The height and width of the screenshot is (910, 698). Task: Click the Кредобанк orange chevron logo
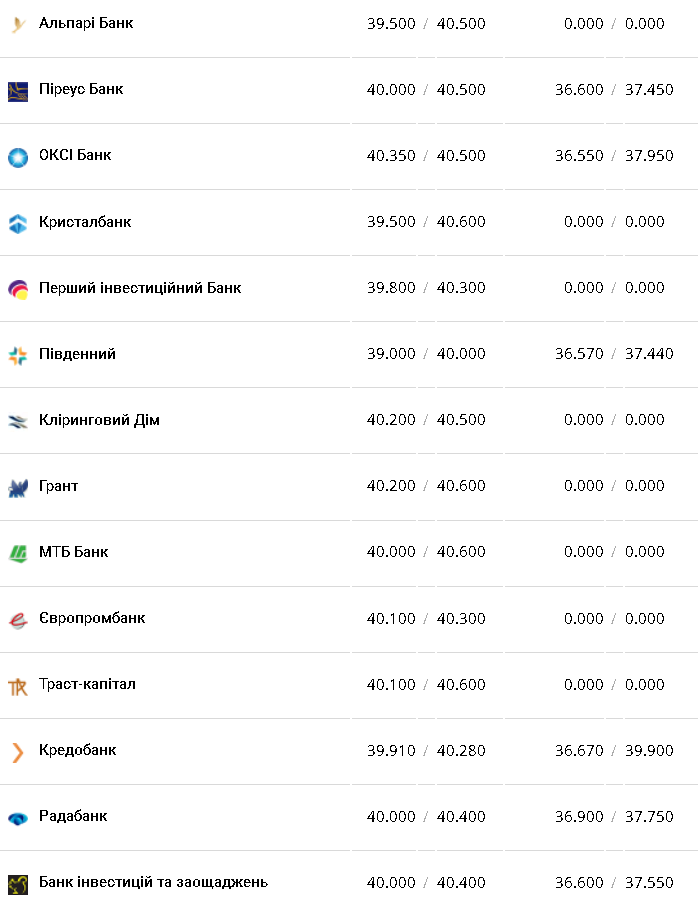[x=18, y=752]
